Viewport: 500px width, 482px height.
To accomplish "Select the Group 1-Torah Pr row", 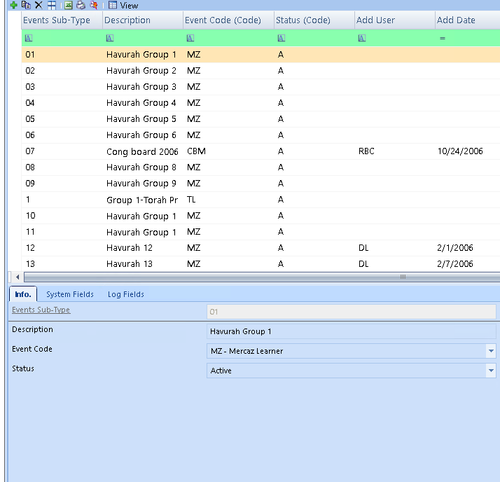I will pos(261,200).
